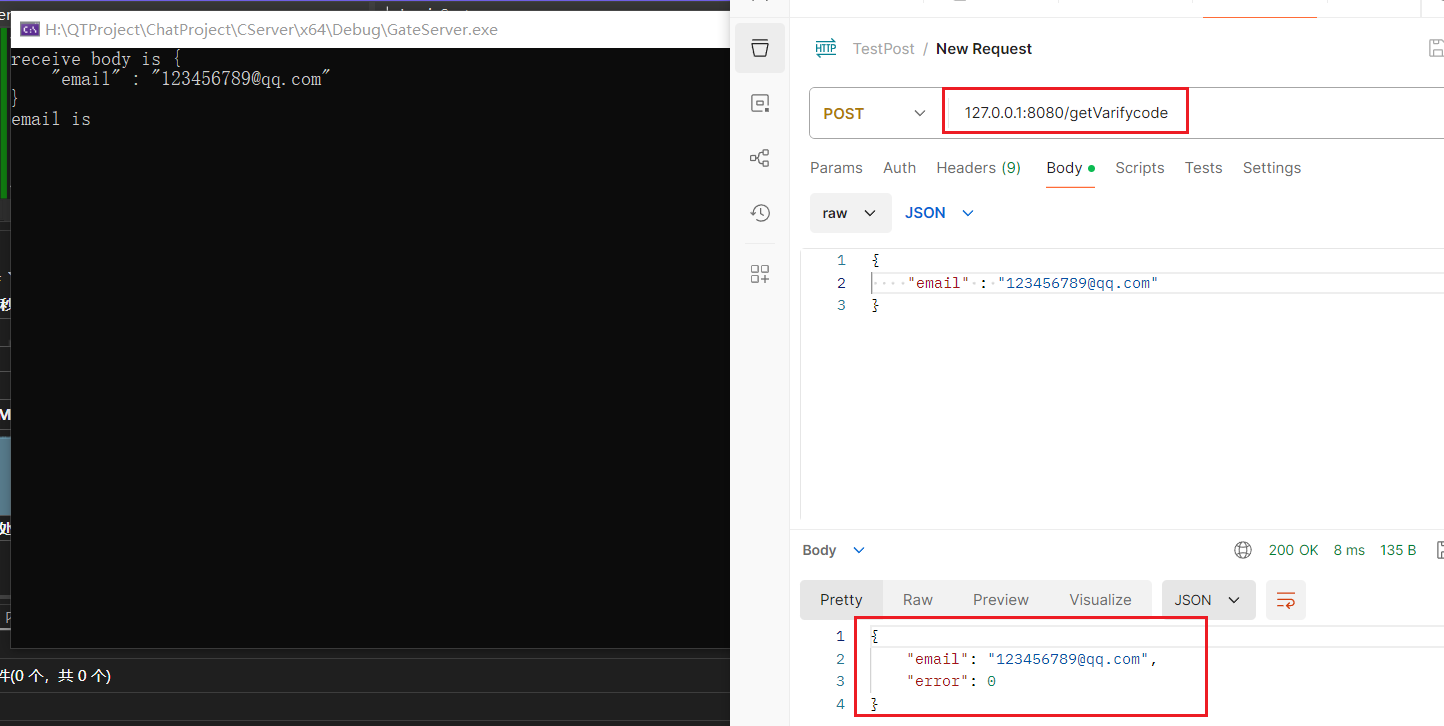Click the GateServer.exe console title bar path

tap(271, 29)
